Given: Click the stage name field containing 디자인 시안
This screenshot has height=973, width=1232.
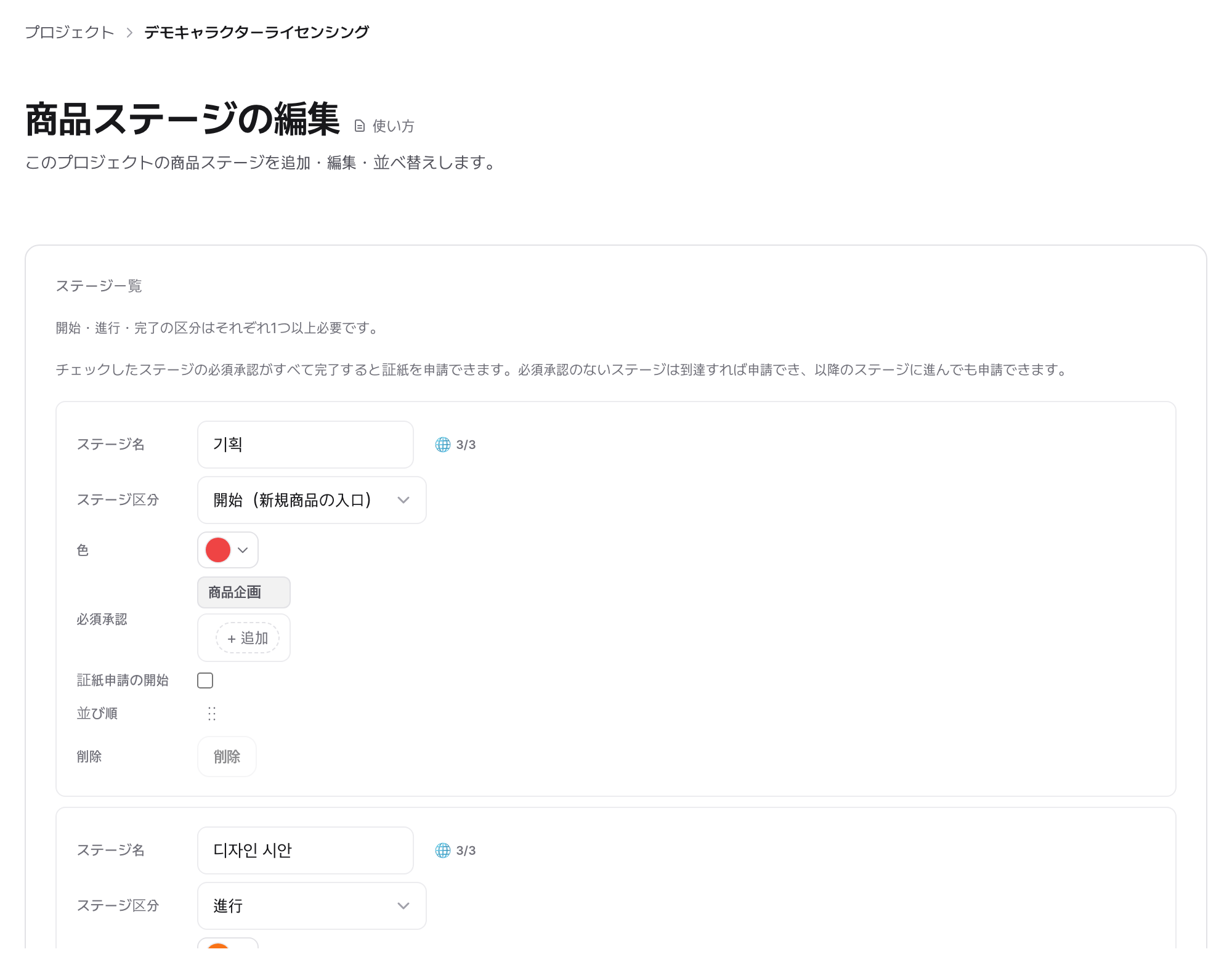Looking at the screenshot, I should click(x=306, y=850).
